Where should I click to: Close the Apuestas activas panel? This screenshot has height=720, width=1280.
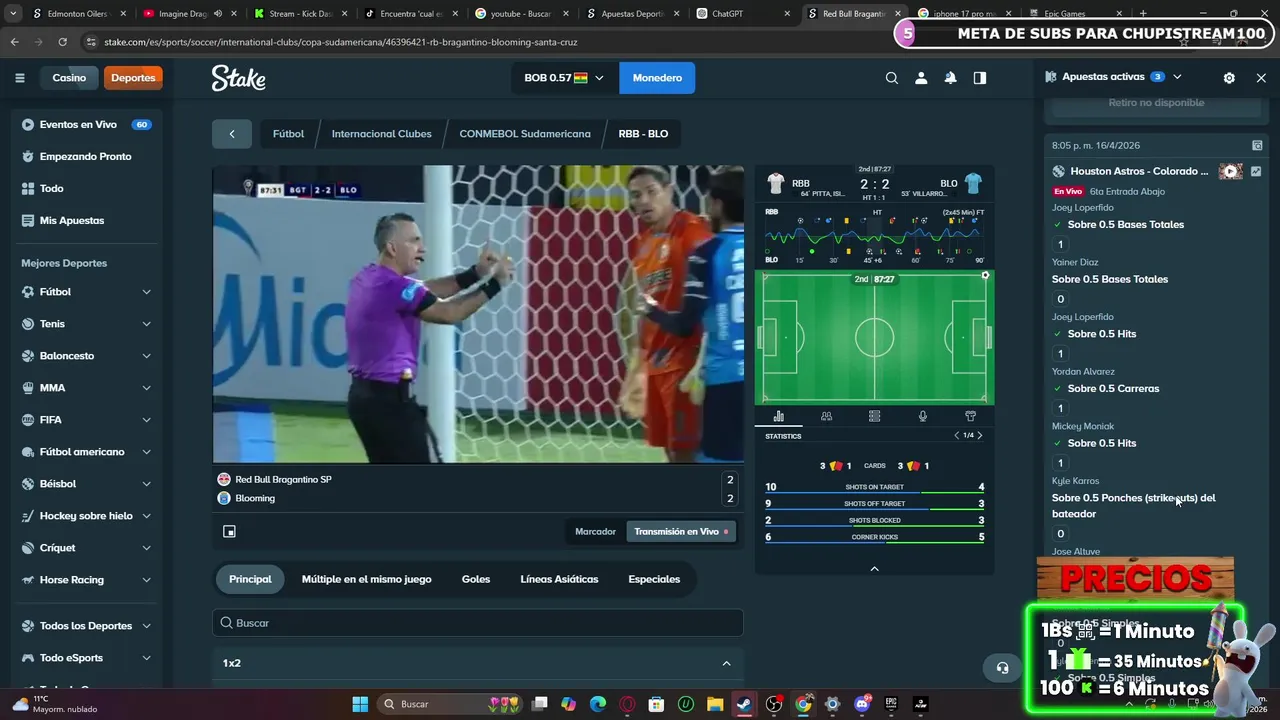pyautogui.click(x=1261, y=77)
